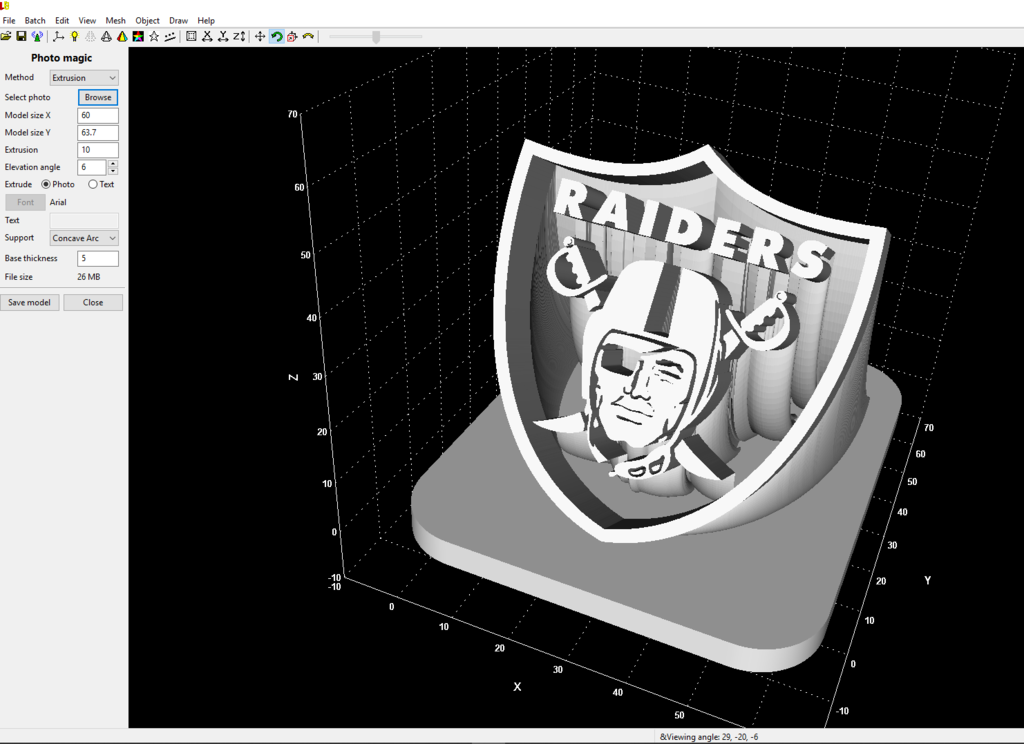This screenshot has width=1024, height=744.
Task: Click the red box object rotate icon
Action: click(292, 37)
